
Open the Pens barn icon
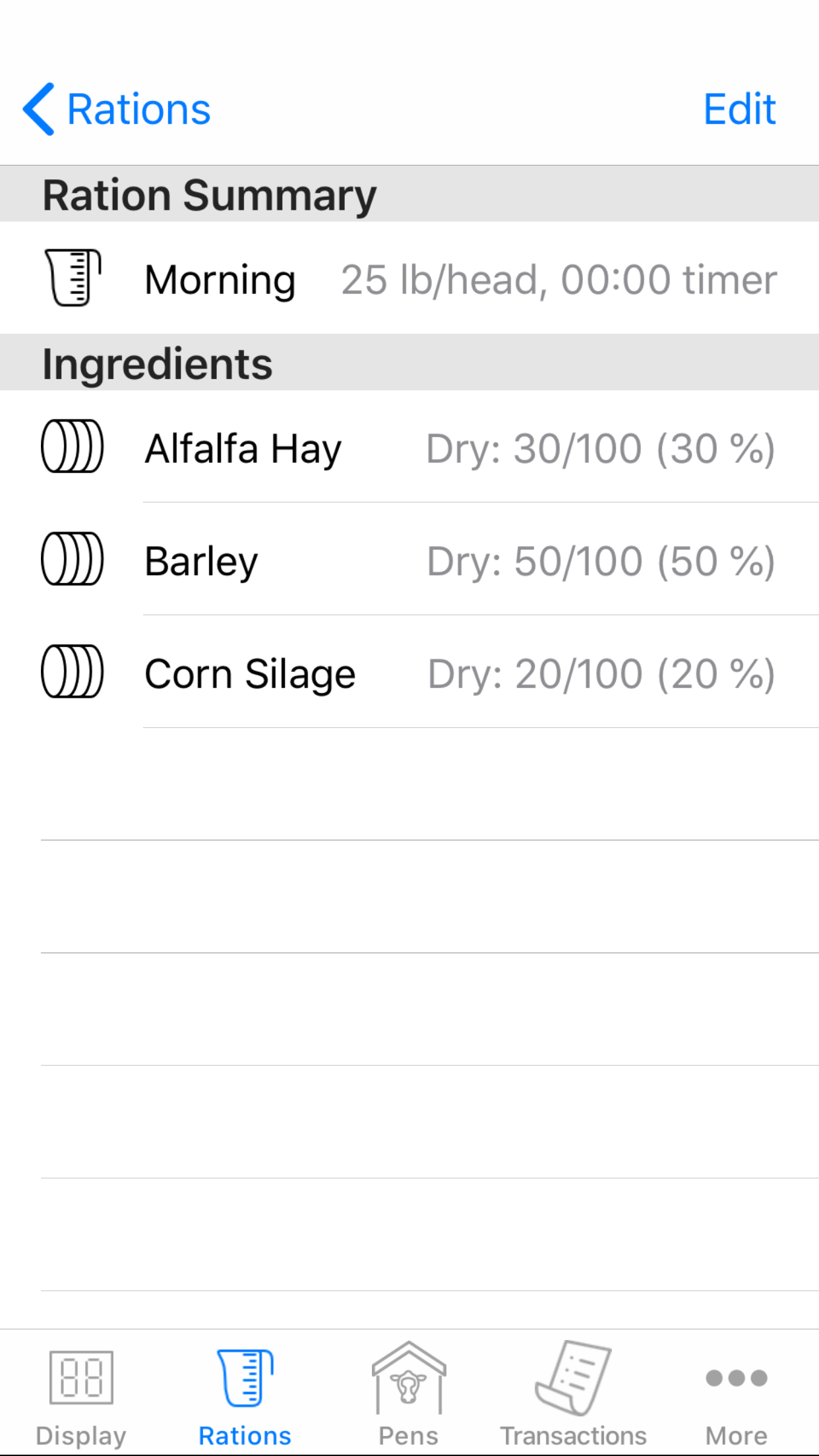click(x=409, y=1378)
